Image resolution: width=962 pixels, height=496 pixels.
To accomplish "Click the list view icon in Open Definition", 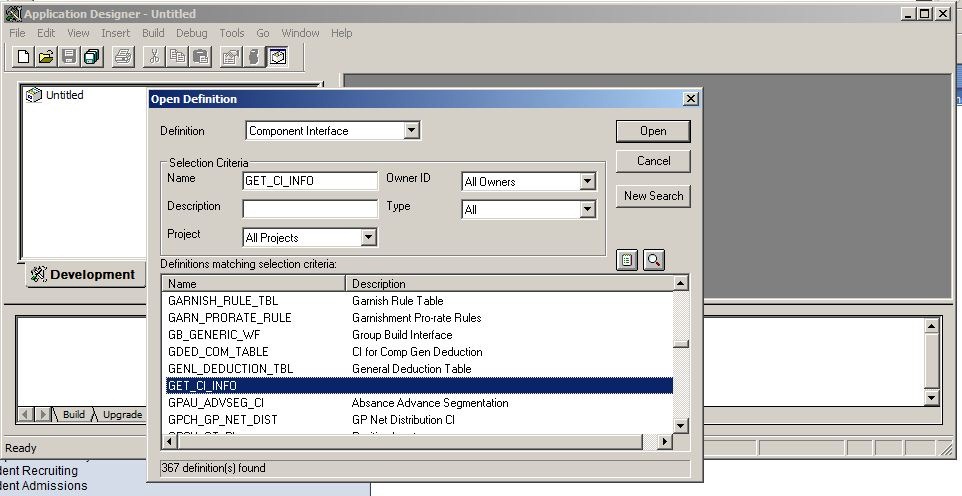I will coord(626,260).
